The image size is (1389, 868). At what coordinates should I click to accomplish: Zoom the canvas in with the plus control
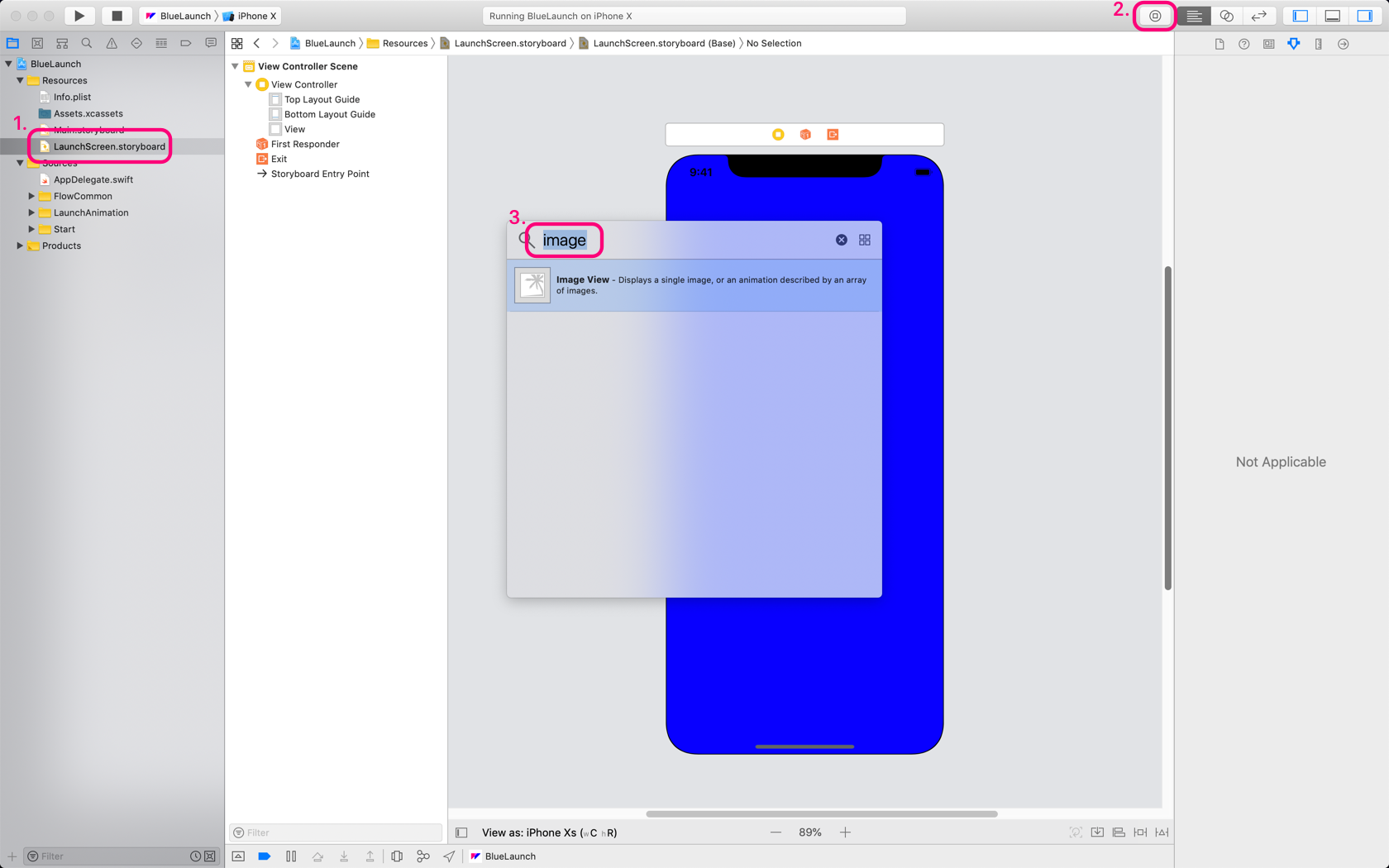pos(845,832)
